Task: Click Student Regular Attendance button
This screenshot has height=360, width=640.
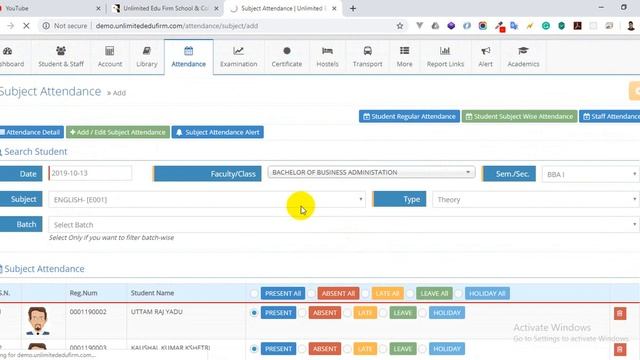Action: coord(409,116)
